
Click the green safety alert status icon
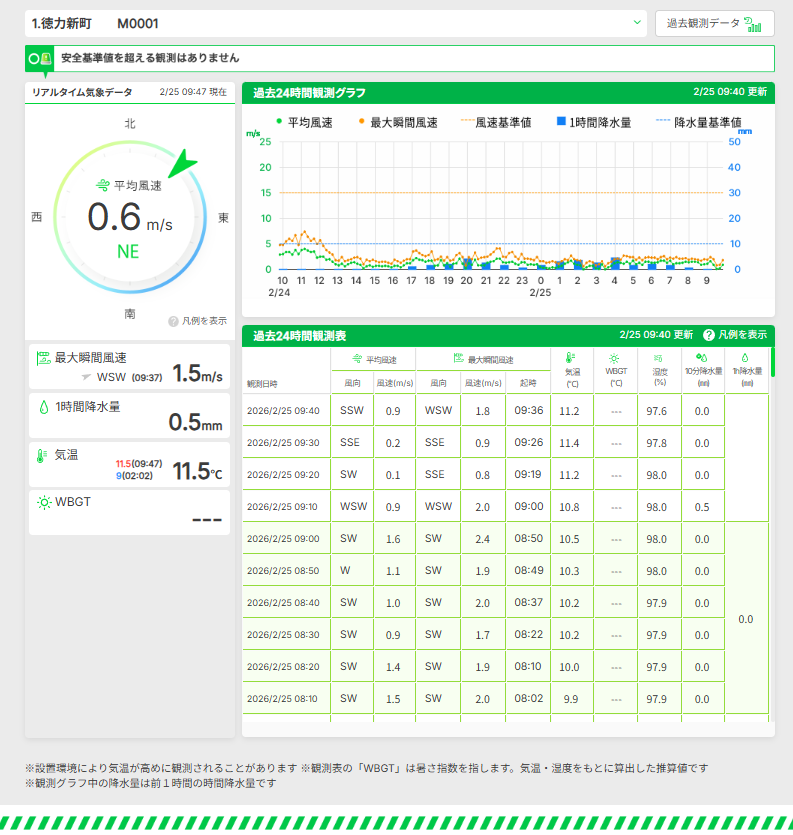[40, 59]
